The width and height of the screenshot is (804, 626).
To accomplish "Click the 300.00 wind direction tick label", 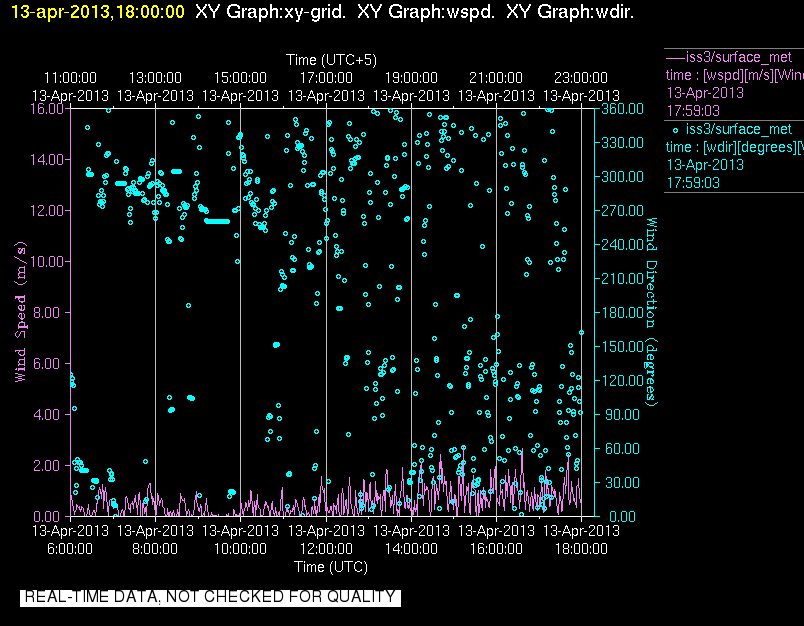I will 622,177.
